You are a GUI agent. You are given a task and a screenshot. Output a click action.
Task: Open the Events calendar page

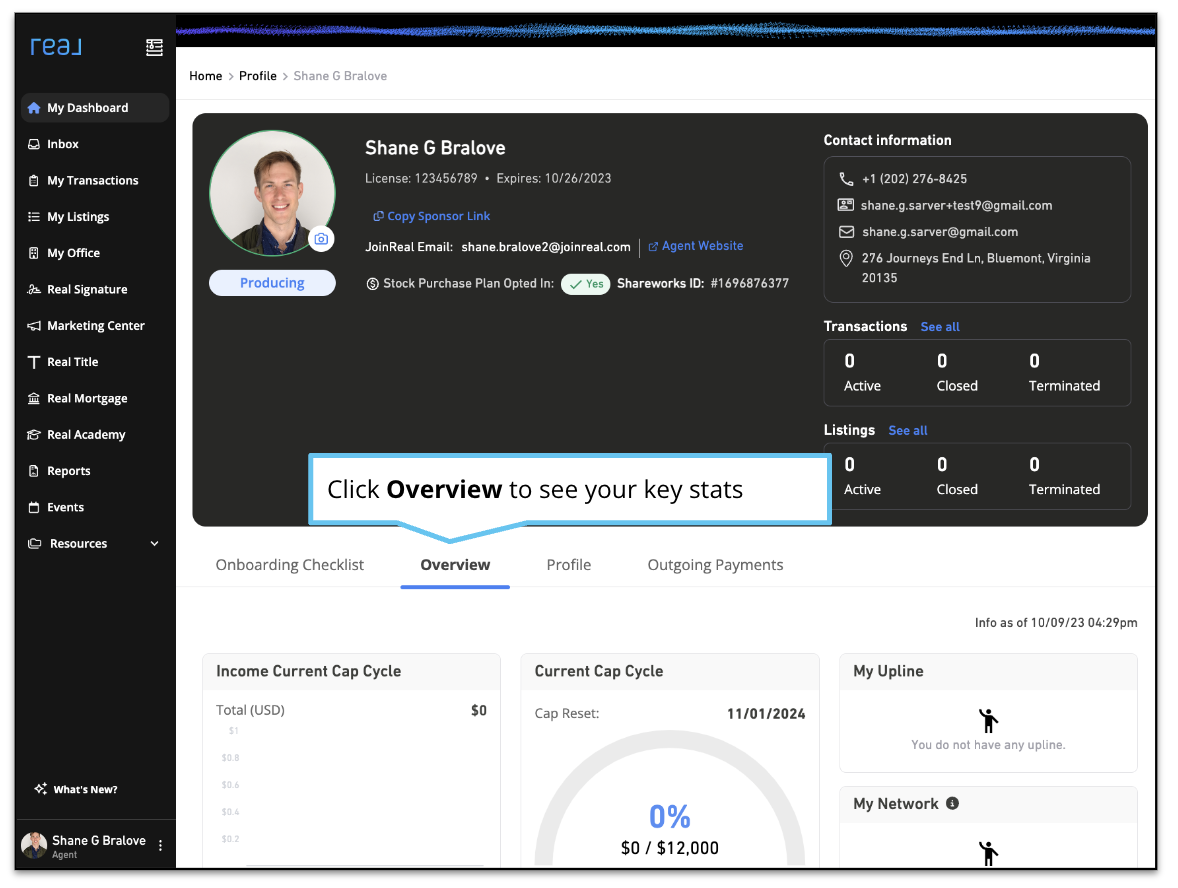pos(66,508)
